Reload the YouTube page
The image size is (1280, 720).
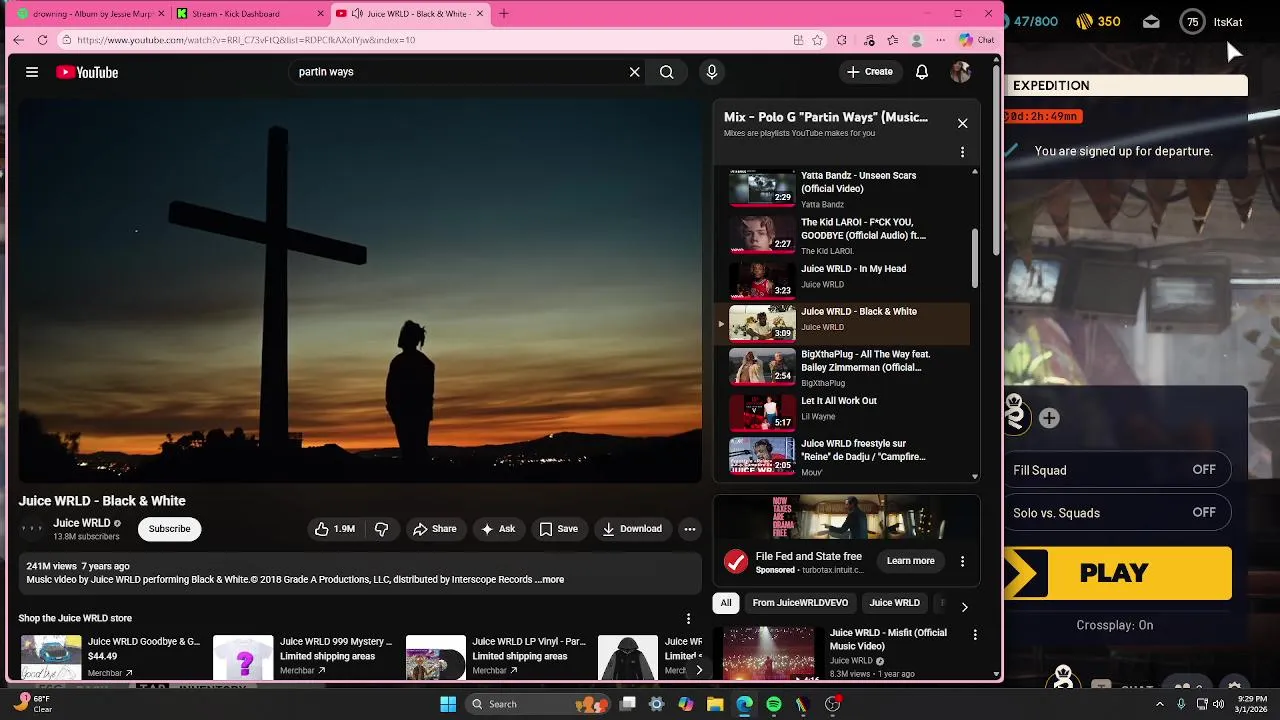[42, 40]
